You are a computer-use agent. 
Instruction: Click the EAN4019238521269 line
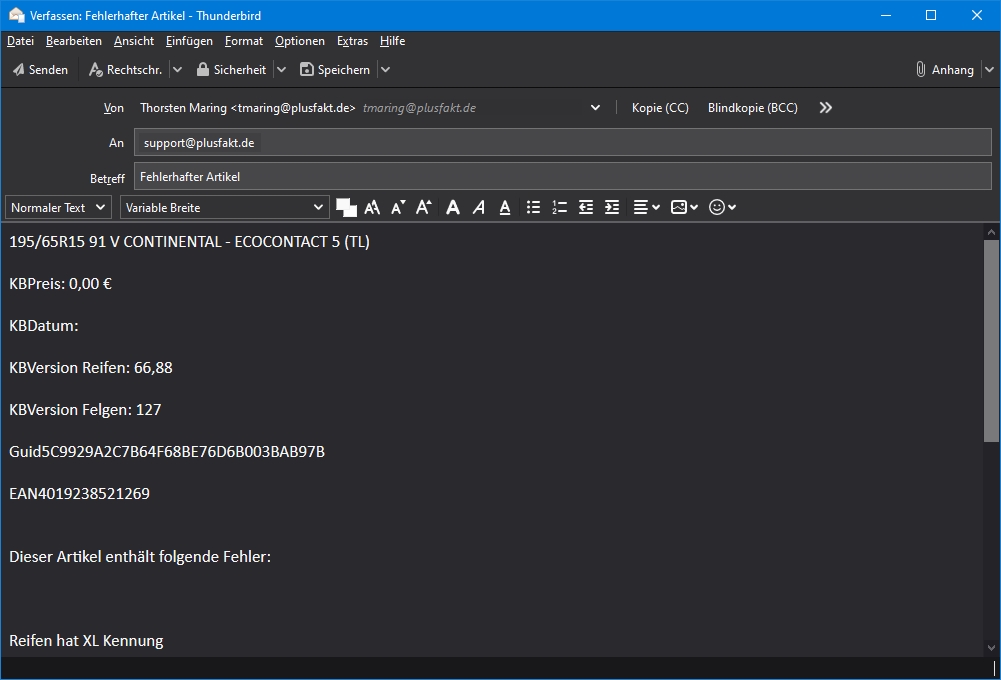(x=79, y=494)
